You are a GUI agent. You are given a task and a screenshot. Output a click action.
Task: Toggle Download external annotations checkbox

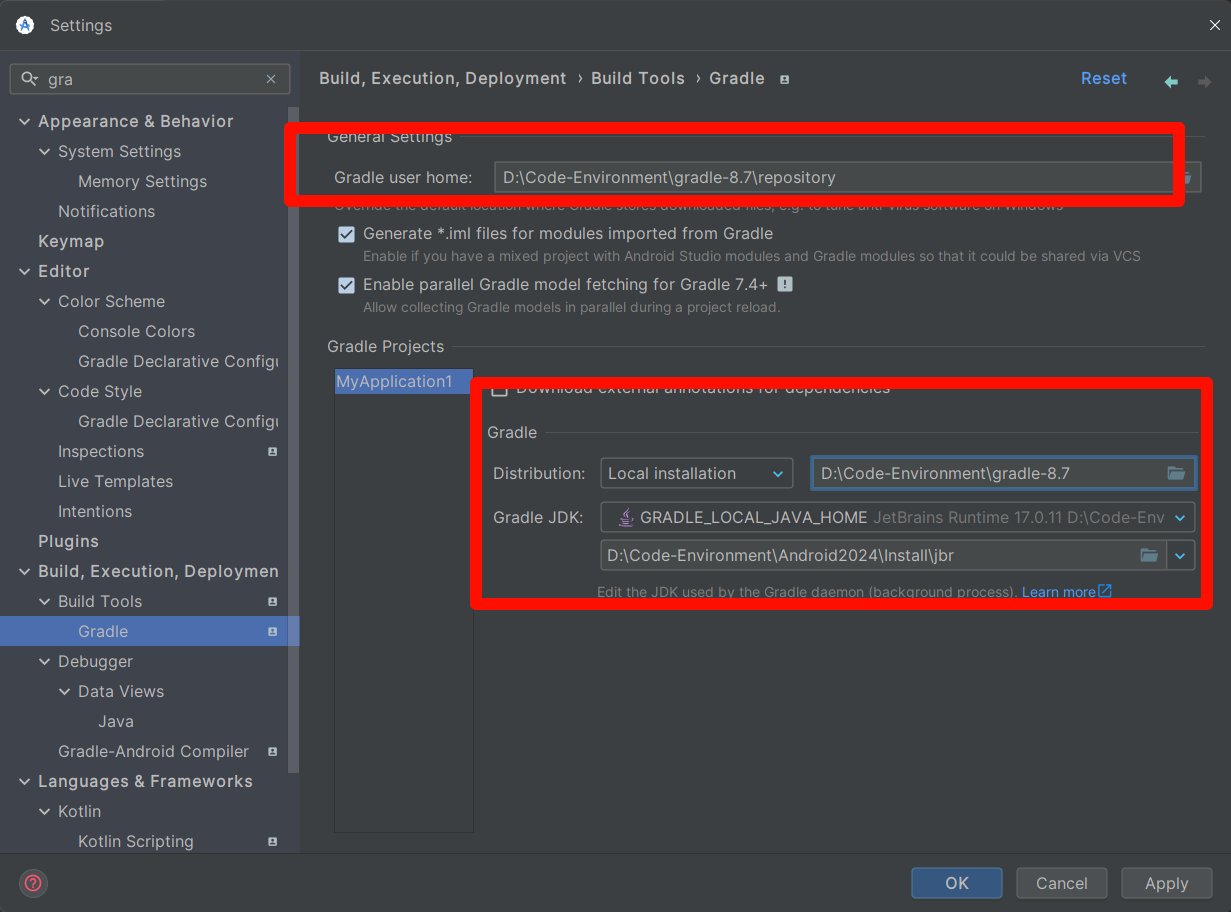coord(499,389)
